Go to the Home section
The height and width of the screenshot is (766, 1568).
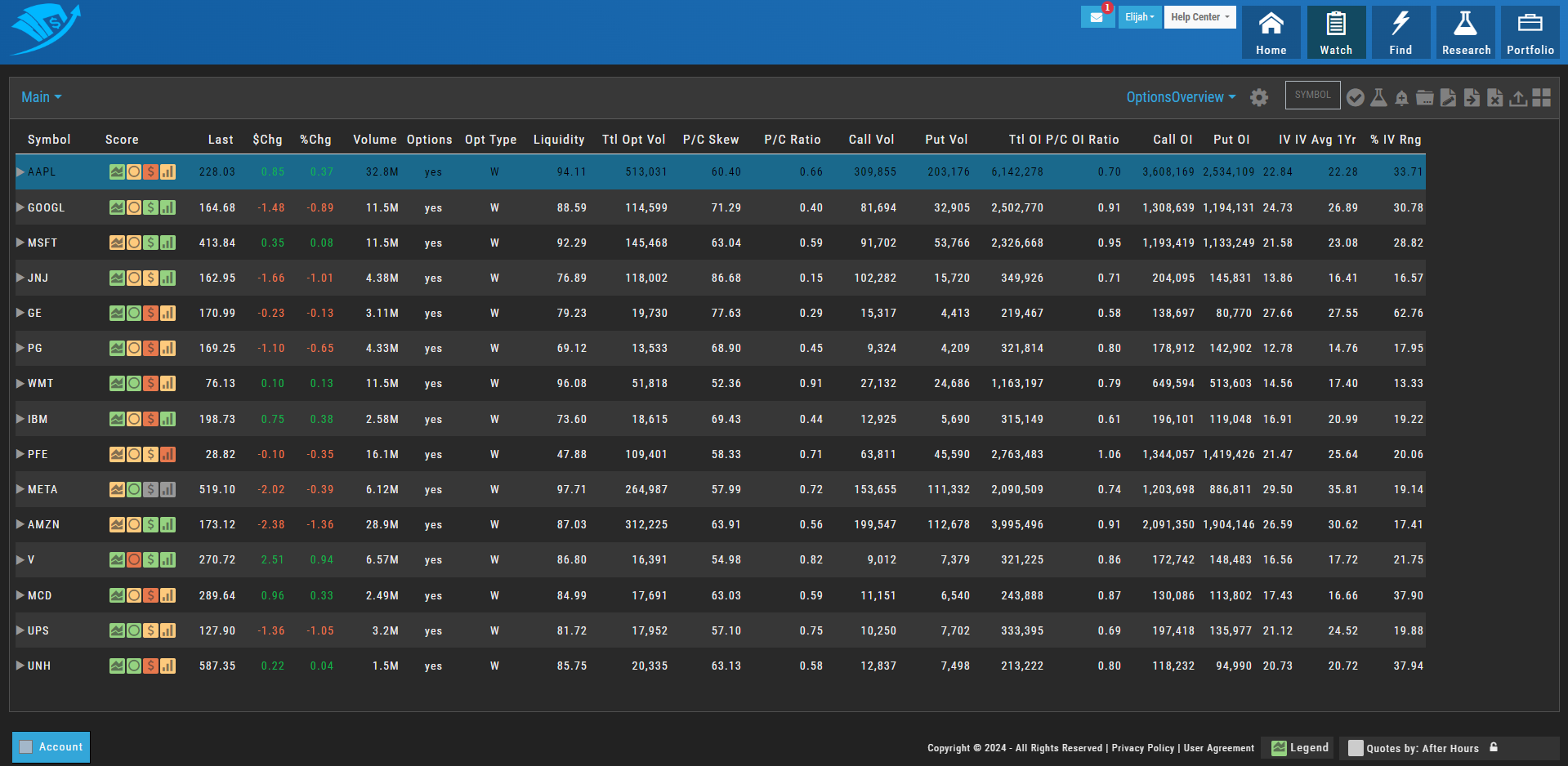[1271, 33]
